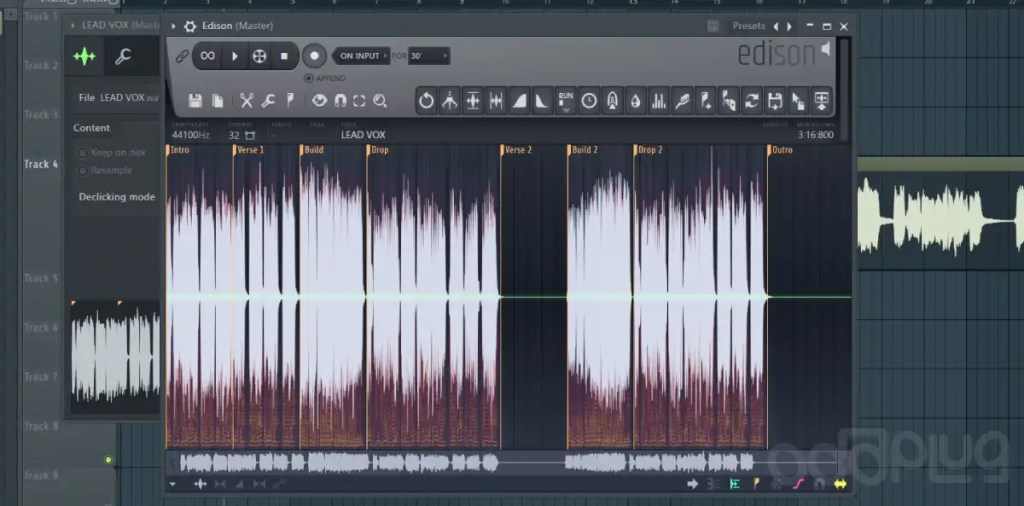This screenshot has width=1024, height=506.
Task: Click the Normalize tool icon
Action: (473, 101)
